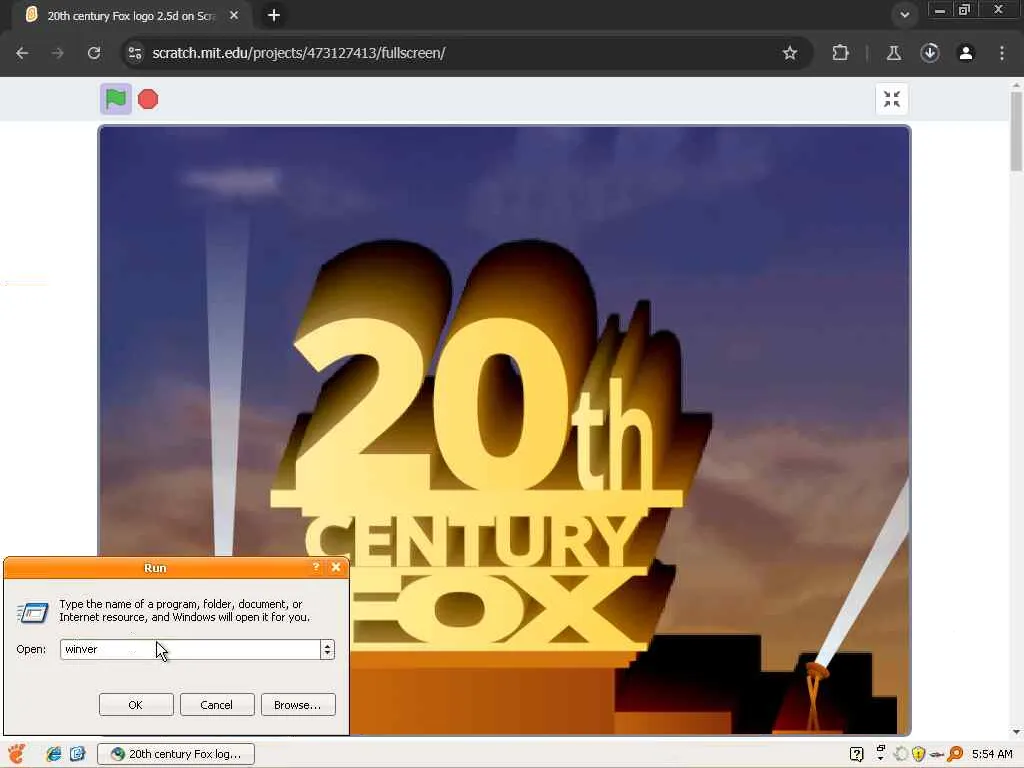The width and height of the screenshot is (1024, 768).
Task: Open the security shield tray icon
Action: pos(918,754)
